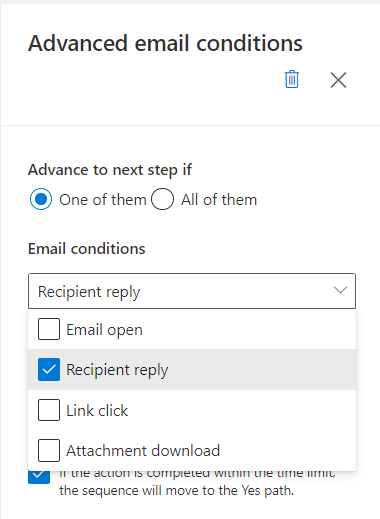Enable the Attachment download checkbox
380x519 pixels.
pyautogui.click(x=49, y=450)
